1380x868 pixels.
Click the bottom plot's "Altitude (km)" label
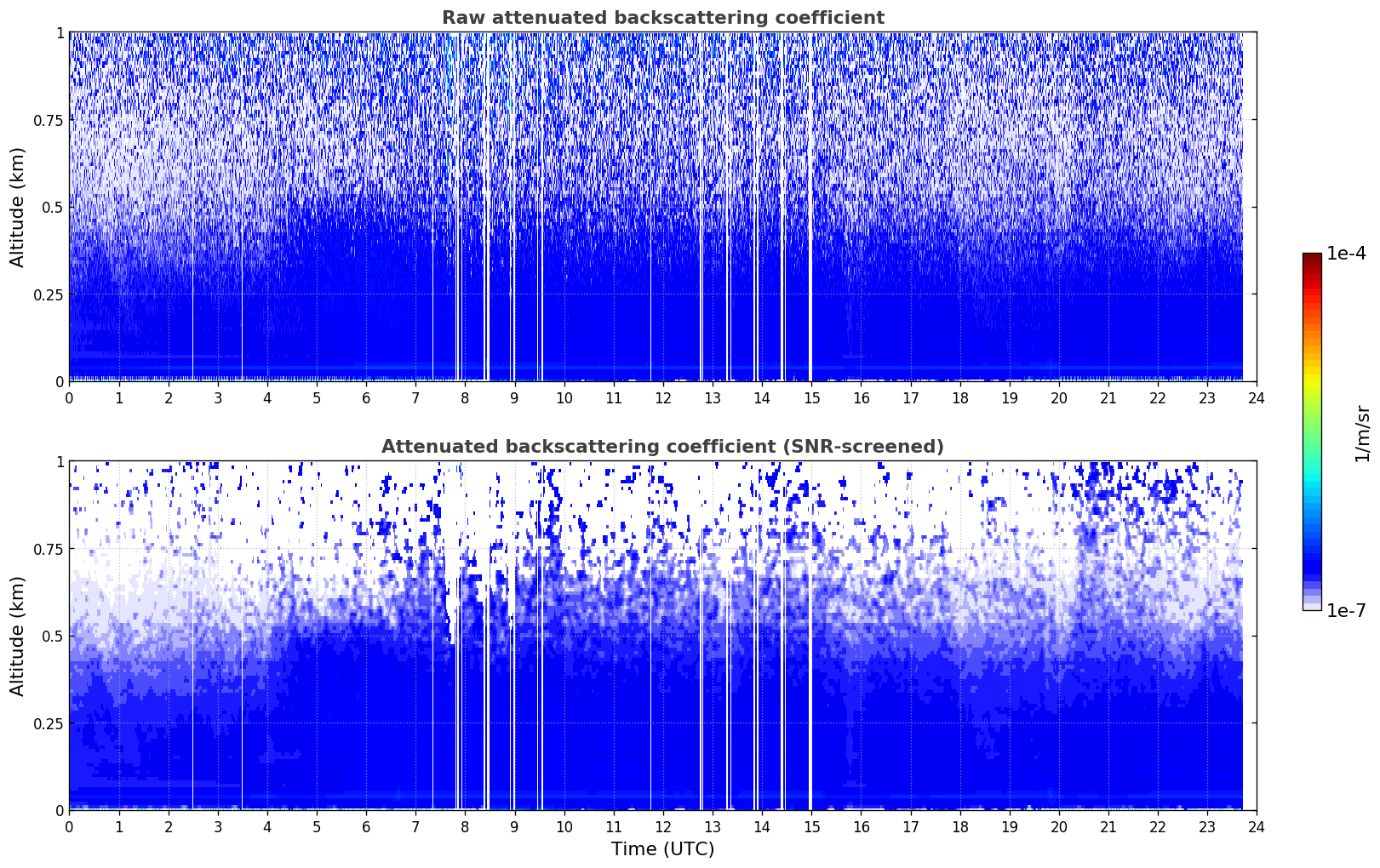click(x=18, y=636)
